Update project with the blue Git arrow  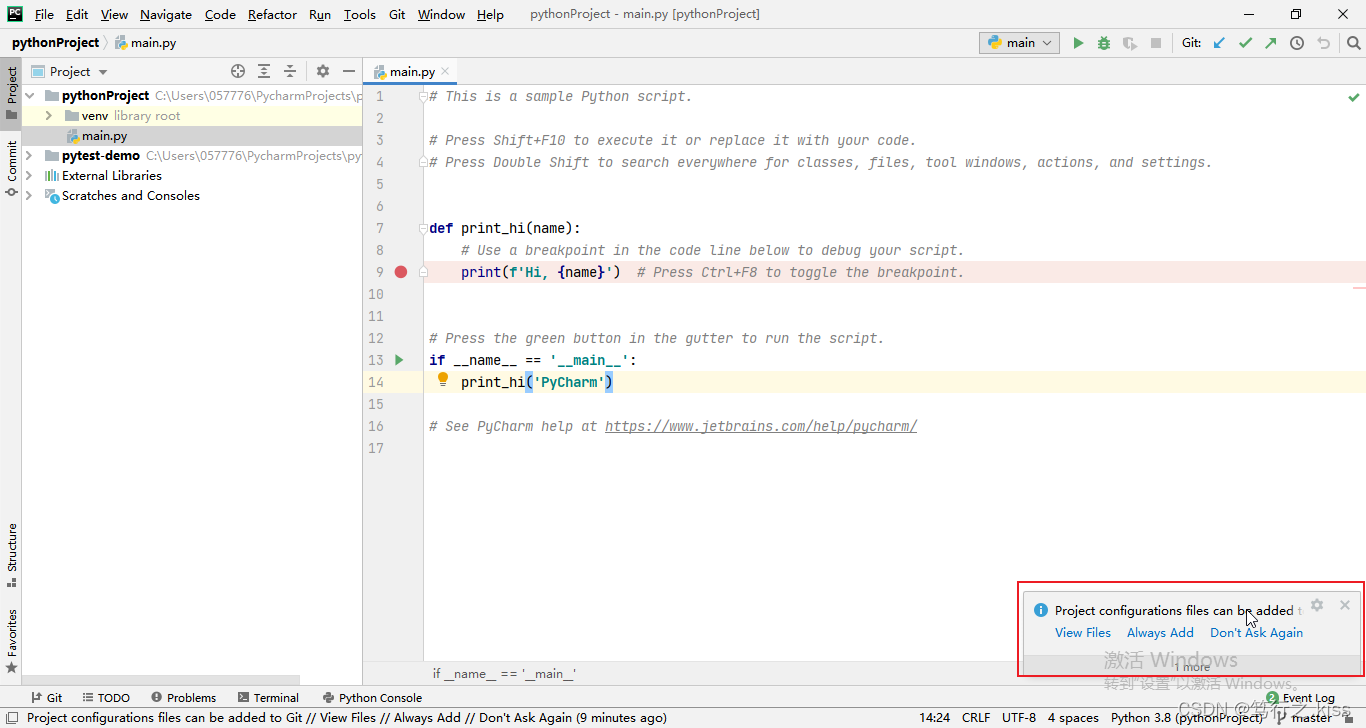1220,42
